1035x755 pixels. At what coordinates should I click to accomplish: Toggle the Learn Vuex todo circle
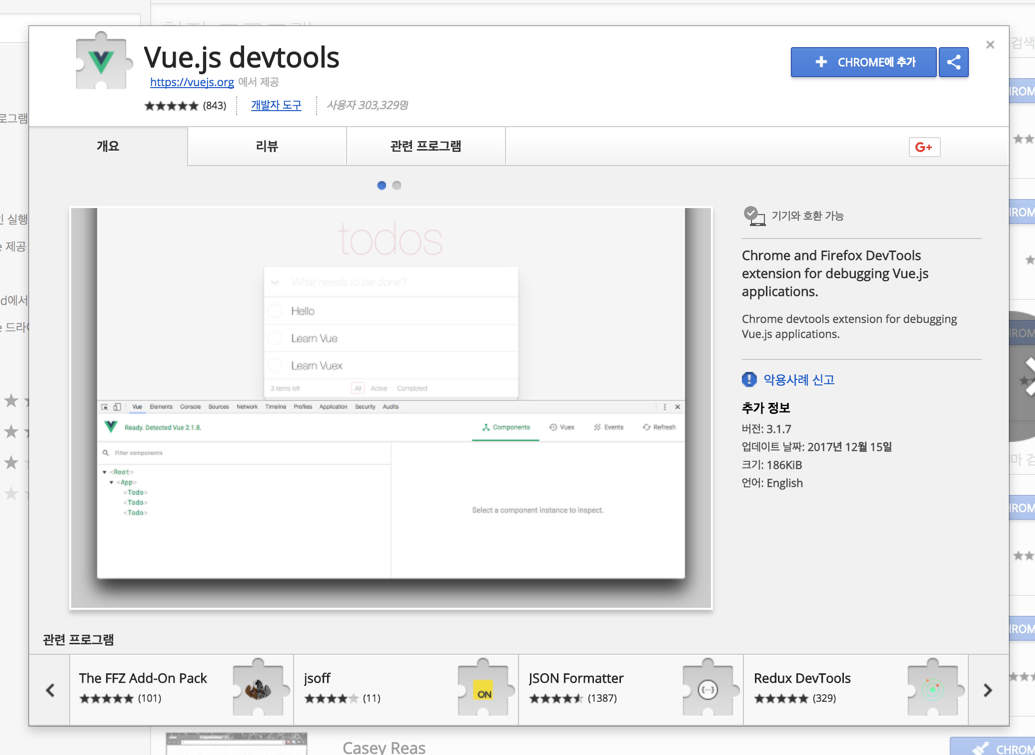click(275, 365)
